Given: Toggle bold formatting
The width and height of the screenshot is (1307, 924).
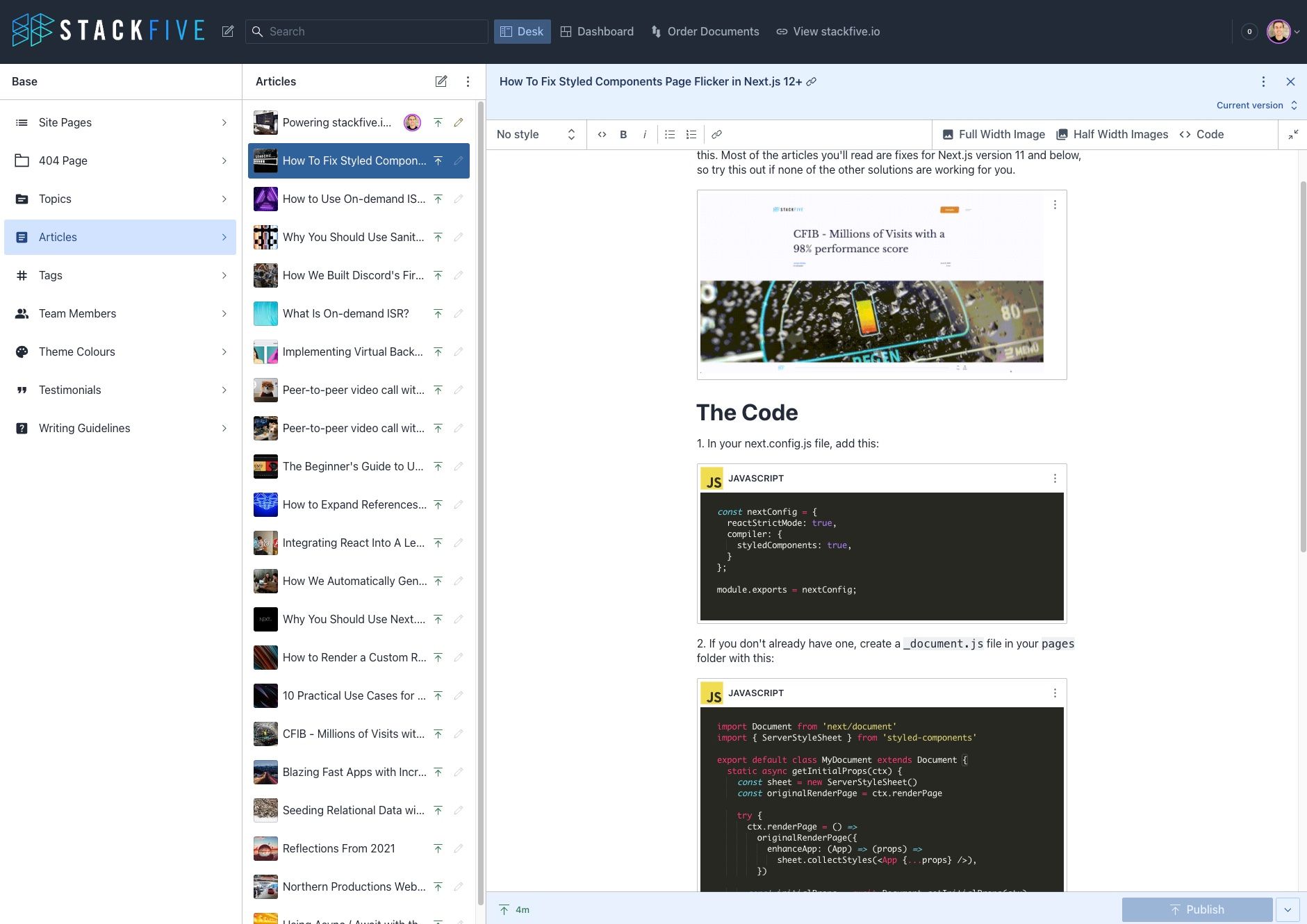Looking at the screenshot, I should (x=623, y=134).
